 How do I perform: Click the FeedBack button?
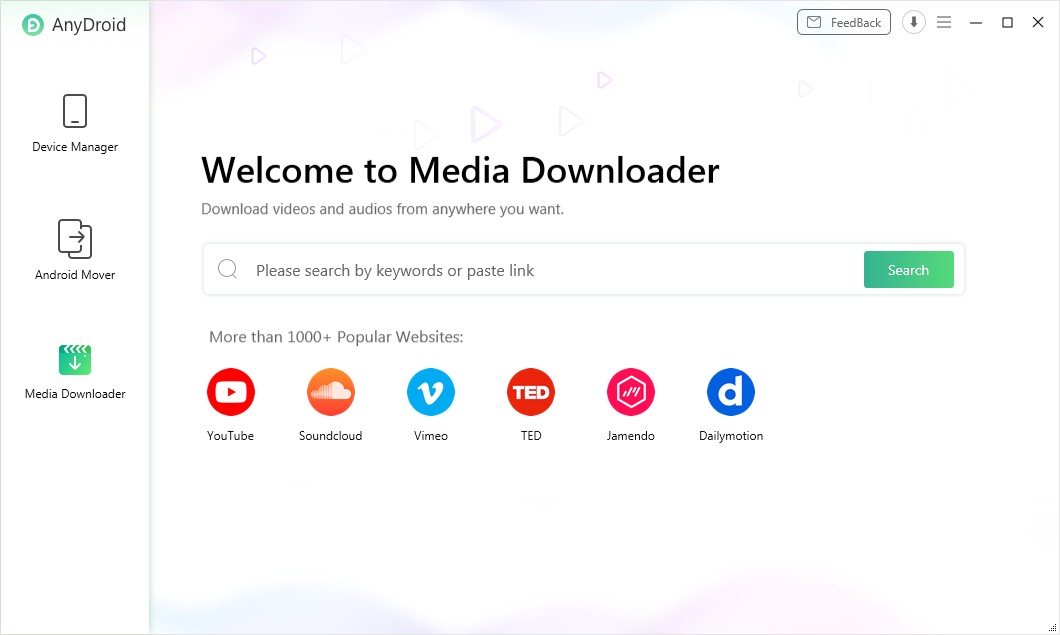[x=843, y=22]
